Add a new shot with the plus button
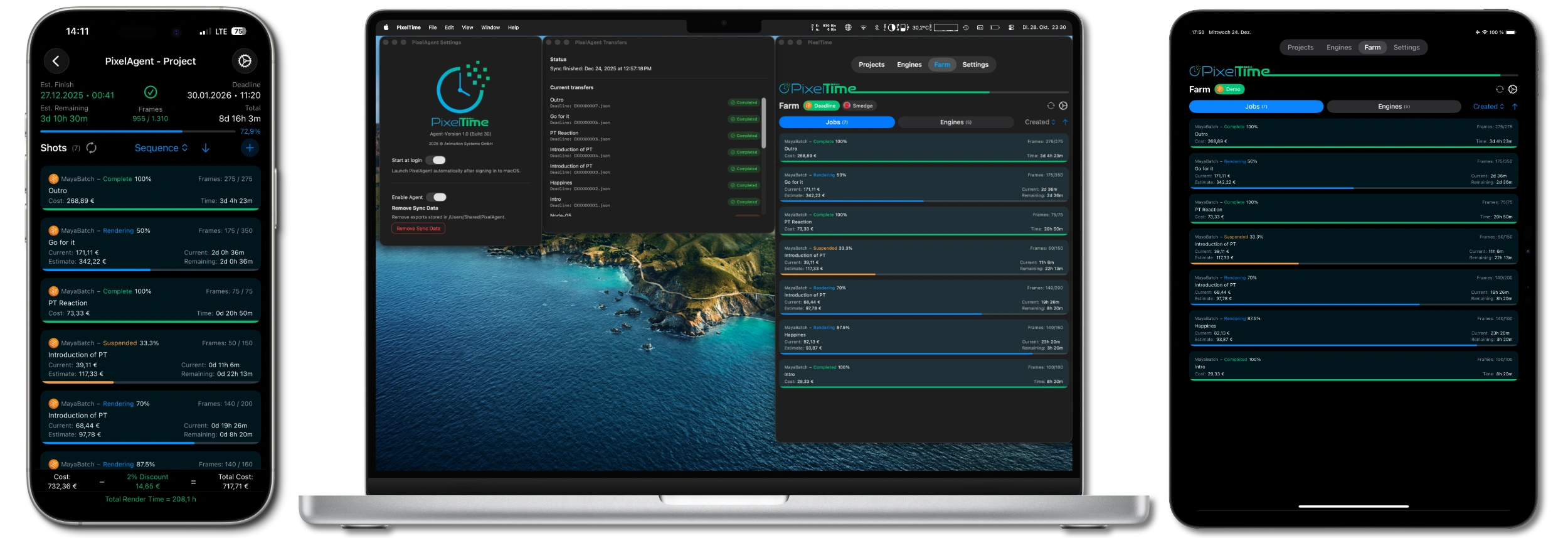 point(250,148)
